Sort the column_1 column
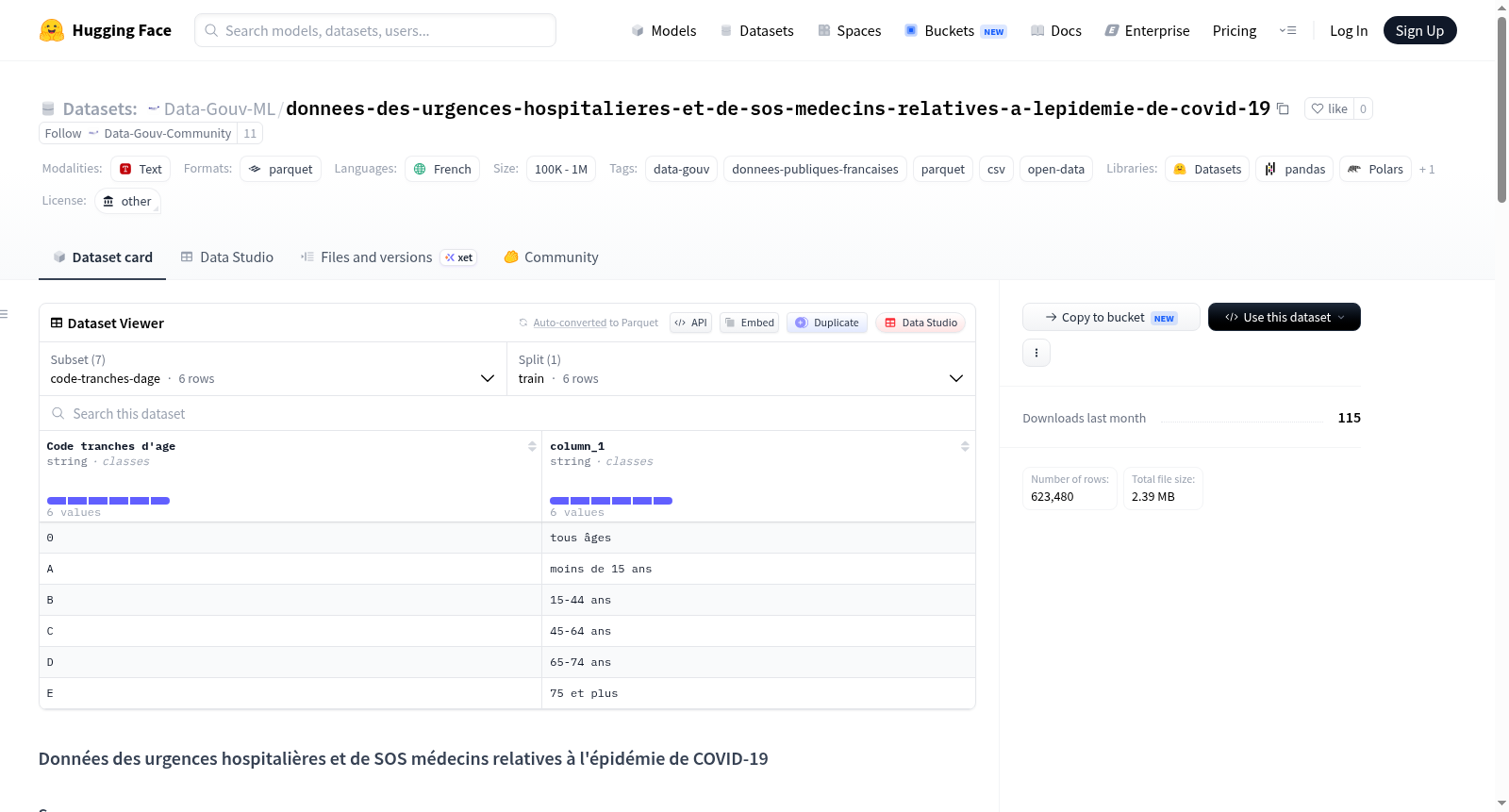1509x812 pixels. tap(965, 446)
